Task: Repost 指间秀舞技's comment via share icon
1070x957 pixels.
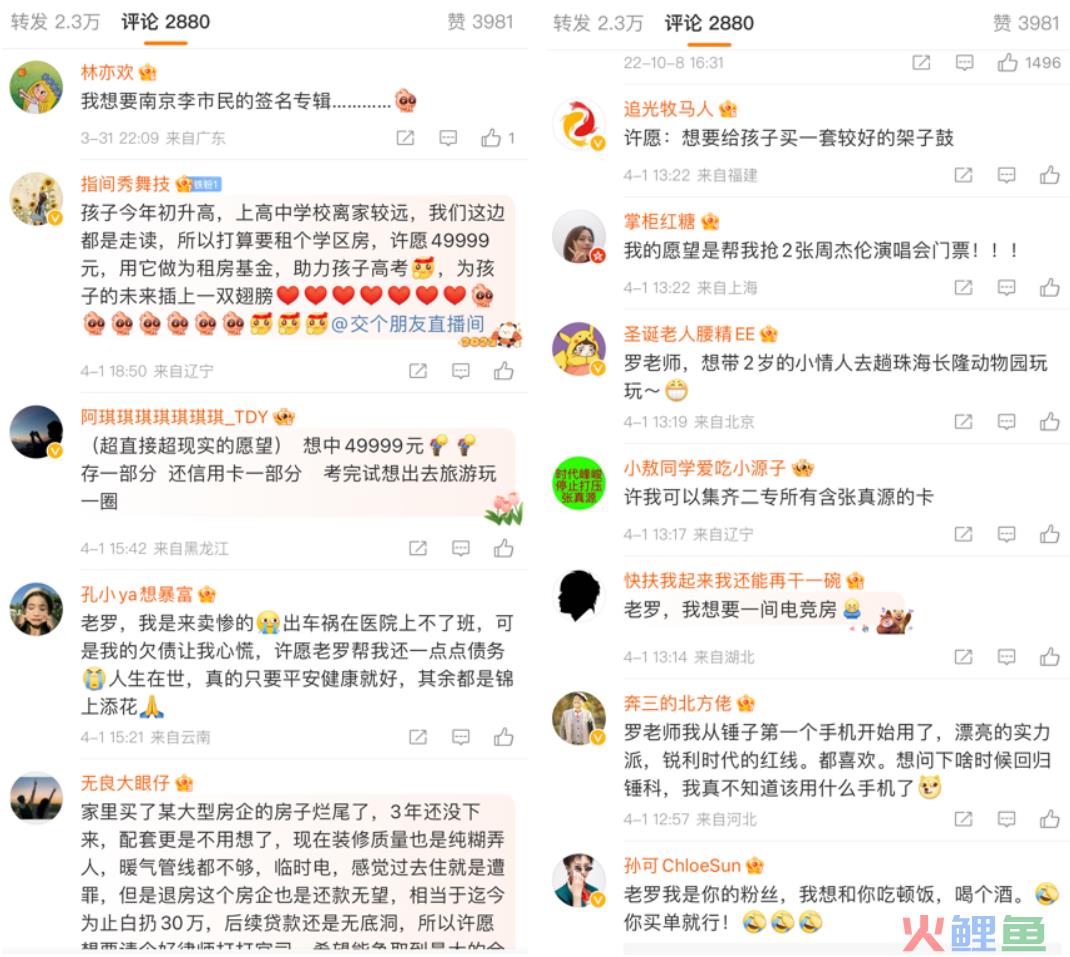Action: (x=418, y=371)
